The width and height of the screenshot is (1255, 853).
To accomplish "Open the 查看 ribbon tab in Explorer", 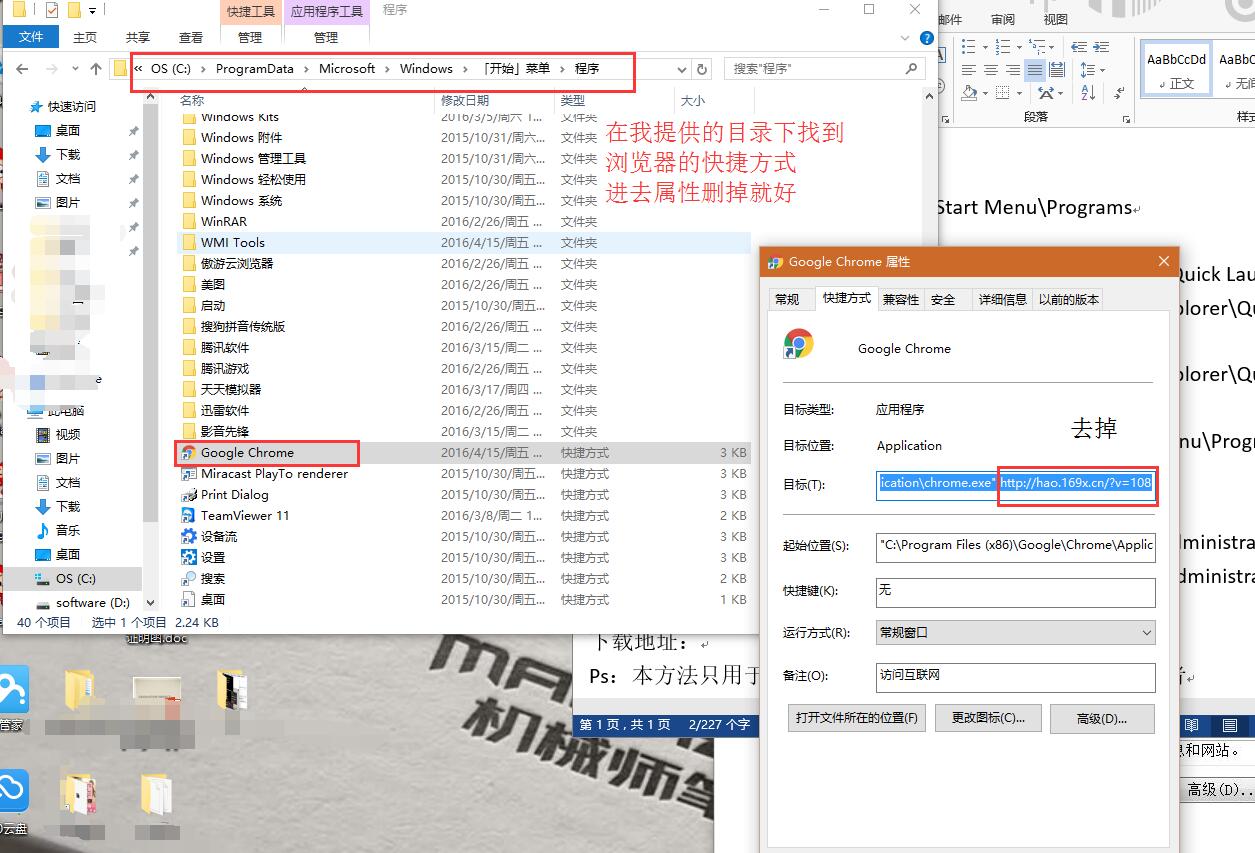I will [x=191, y=37].
